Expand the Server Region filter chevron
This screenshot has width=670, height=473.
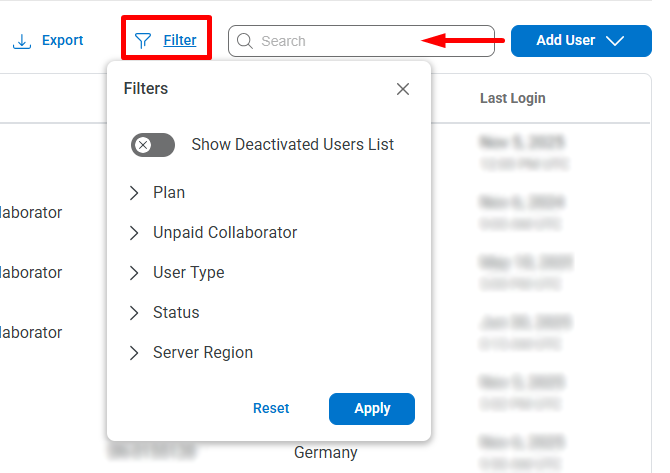pos(134,353)
